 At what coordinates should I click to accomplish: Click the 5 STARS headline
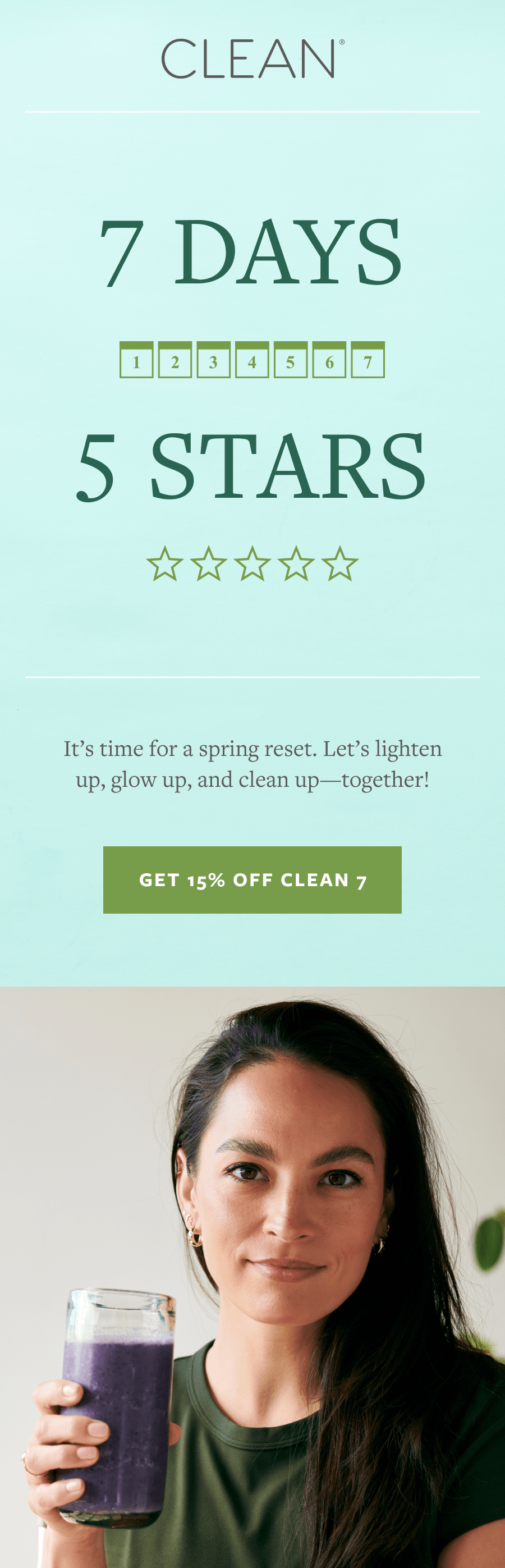click(251, 467)
